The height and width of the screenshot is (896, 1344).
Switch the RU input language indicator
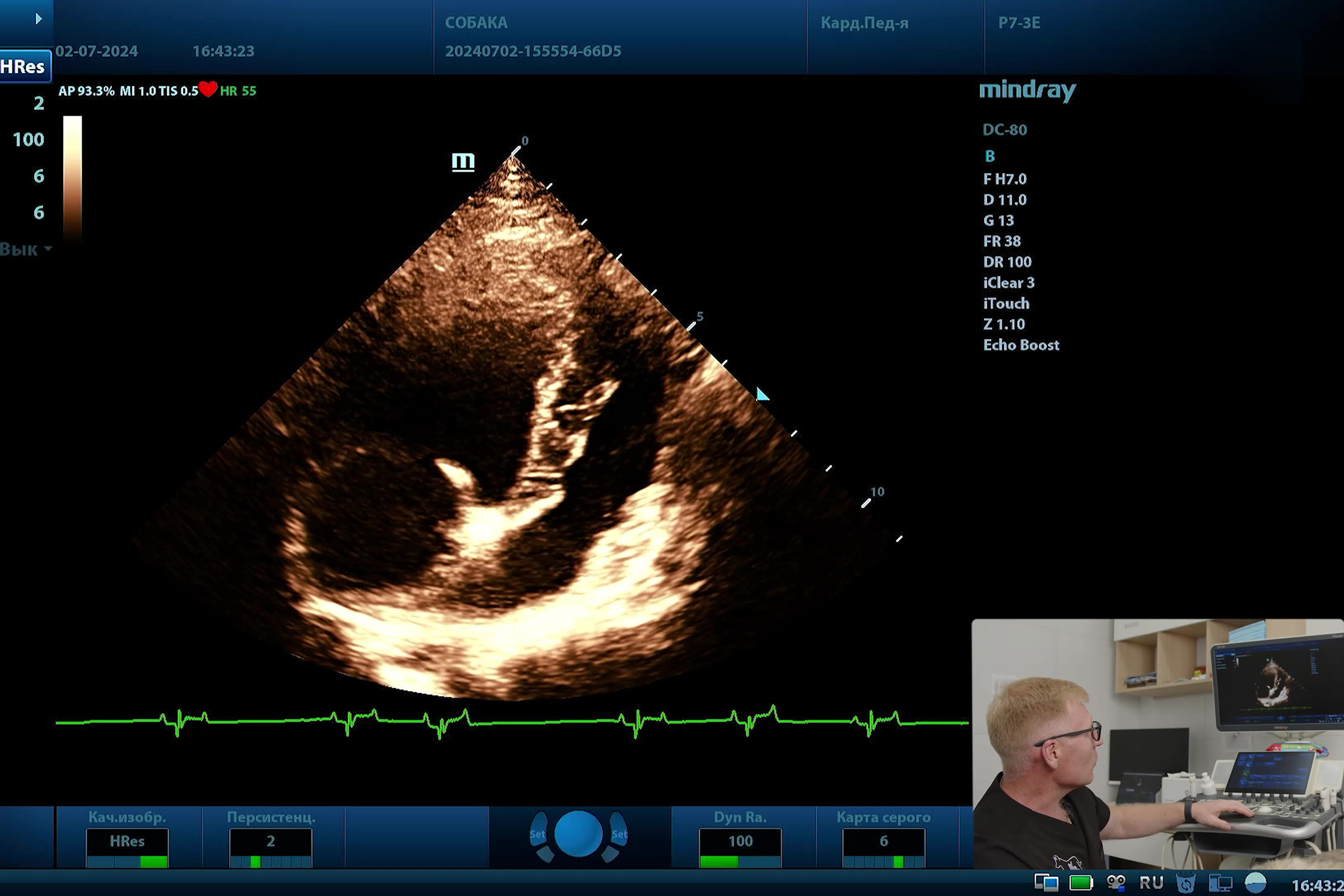(x=1151, y=883)
